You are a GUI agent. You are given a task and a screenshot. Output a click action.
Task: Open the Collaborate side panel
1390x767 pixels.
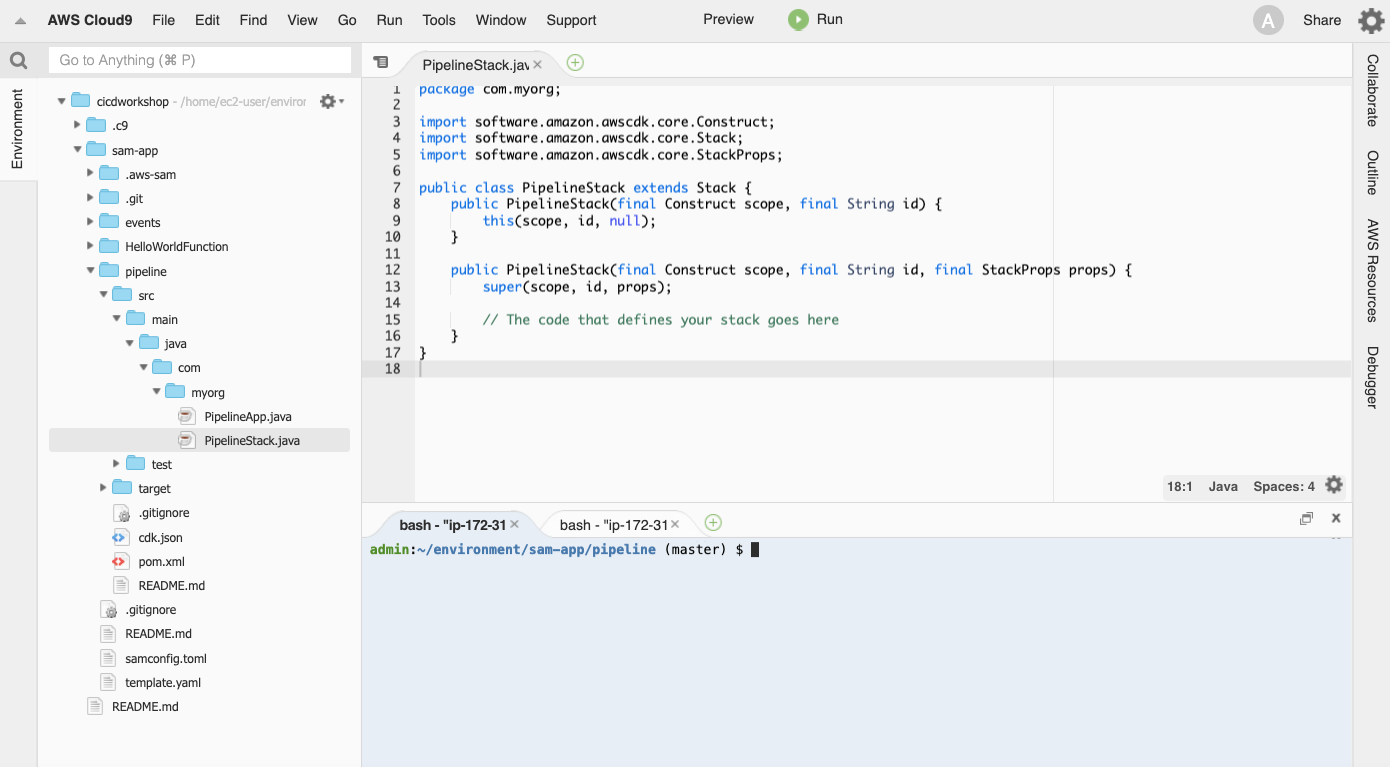(1372, 90)
